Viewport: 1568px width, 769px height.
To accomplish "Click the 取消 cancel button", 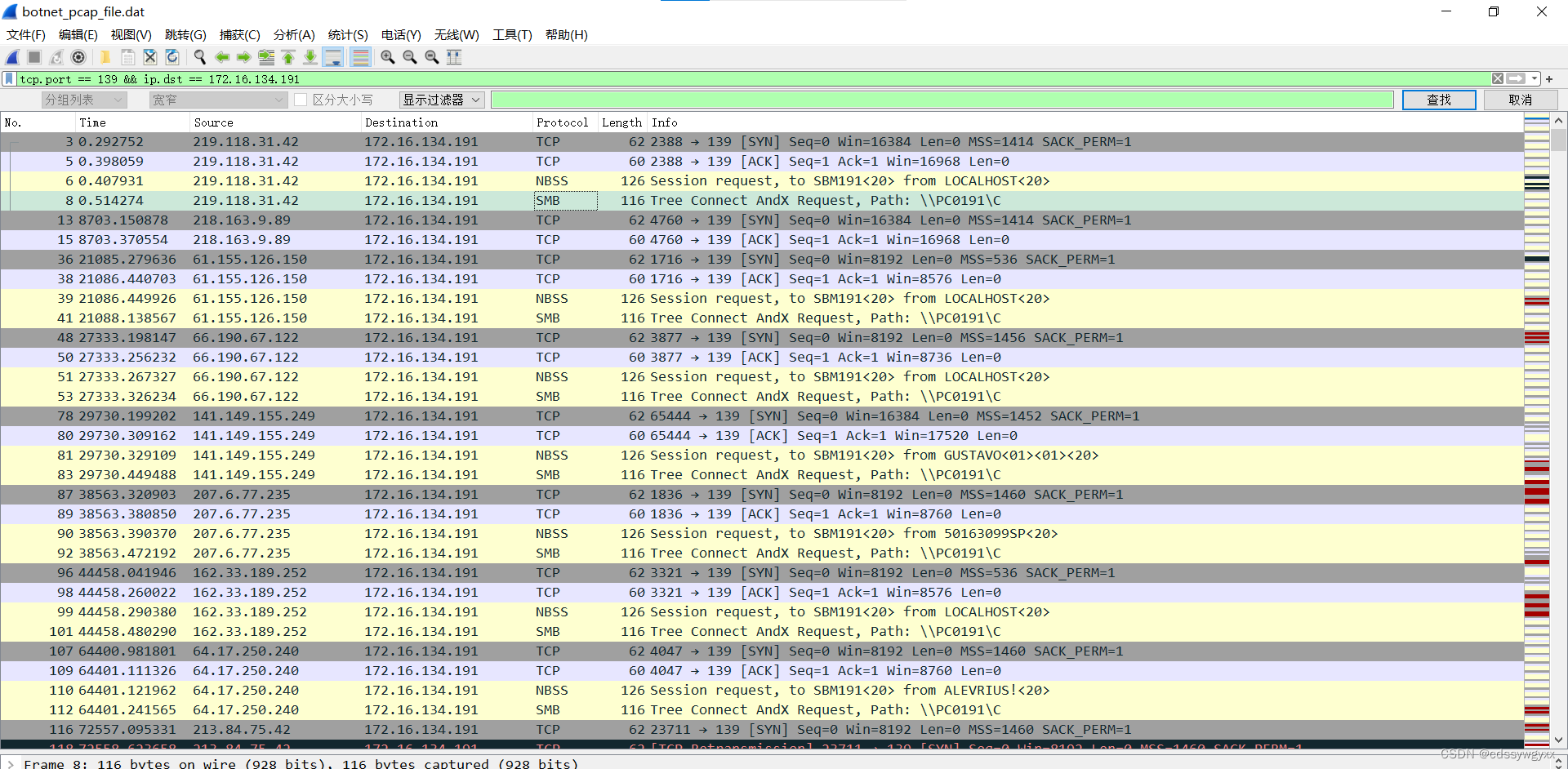I will pos(1521,100).
